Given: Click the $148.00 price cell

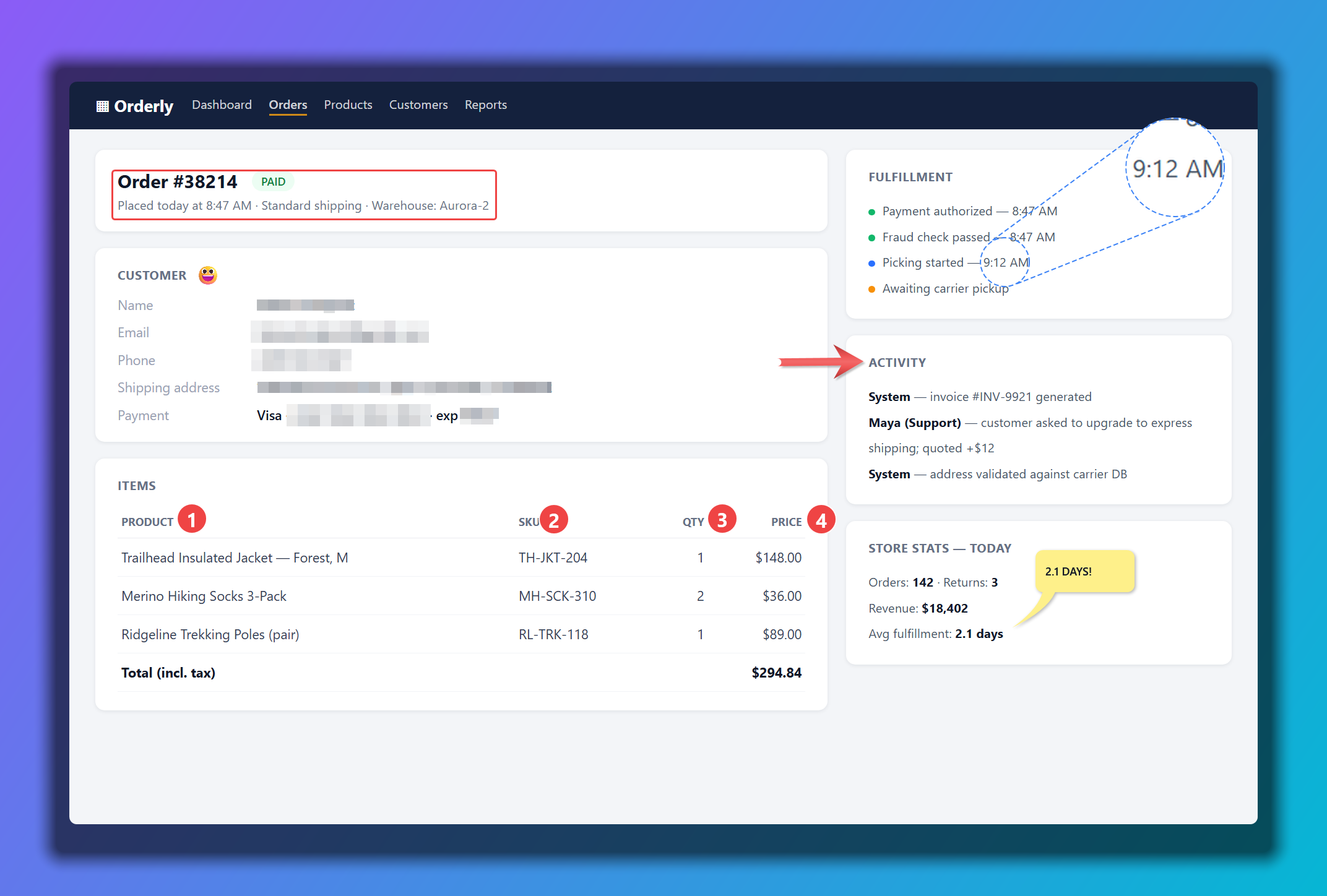Looking at the screenshot, I should [778, 558].
